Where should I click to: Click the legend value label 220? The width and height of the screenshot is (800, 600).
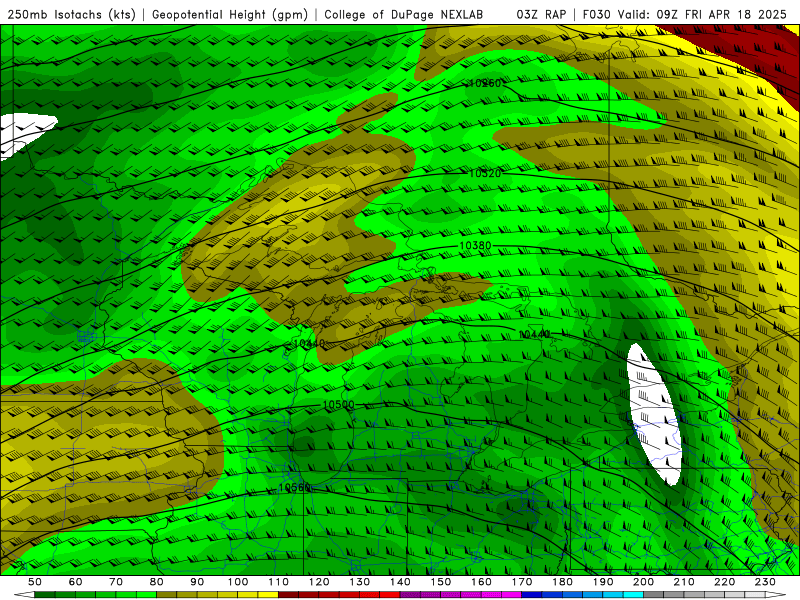pyautogui.click(x=725, y=582)
